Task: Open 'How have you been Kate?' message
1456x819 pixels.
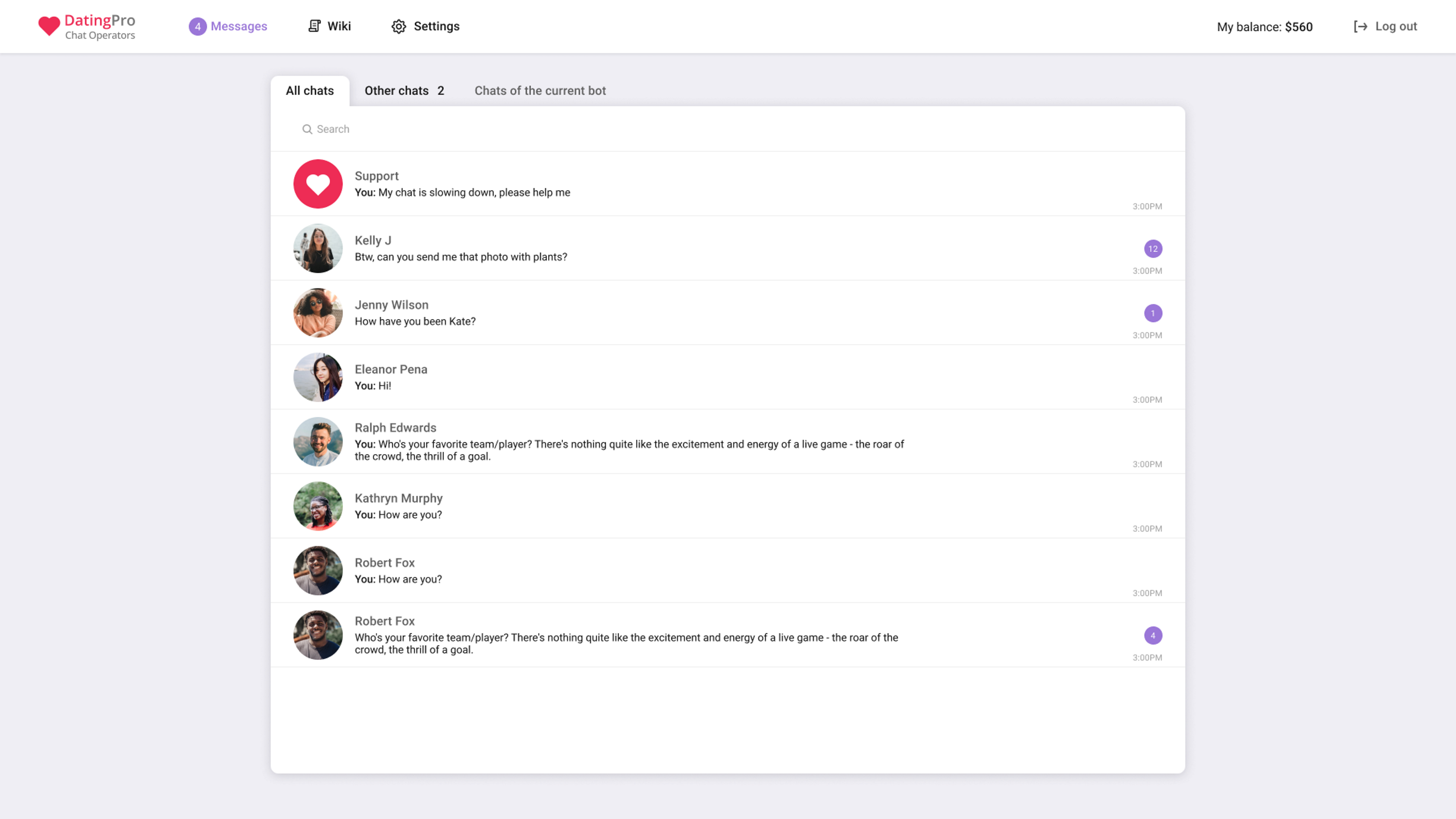Action: click(x=415, y=321)
